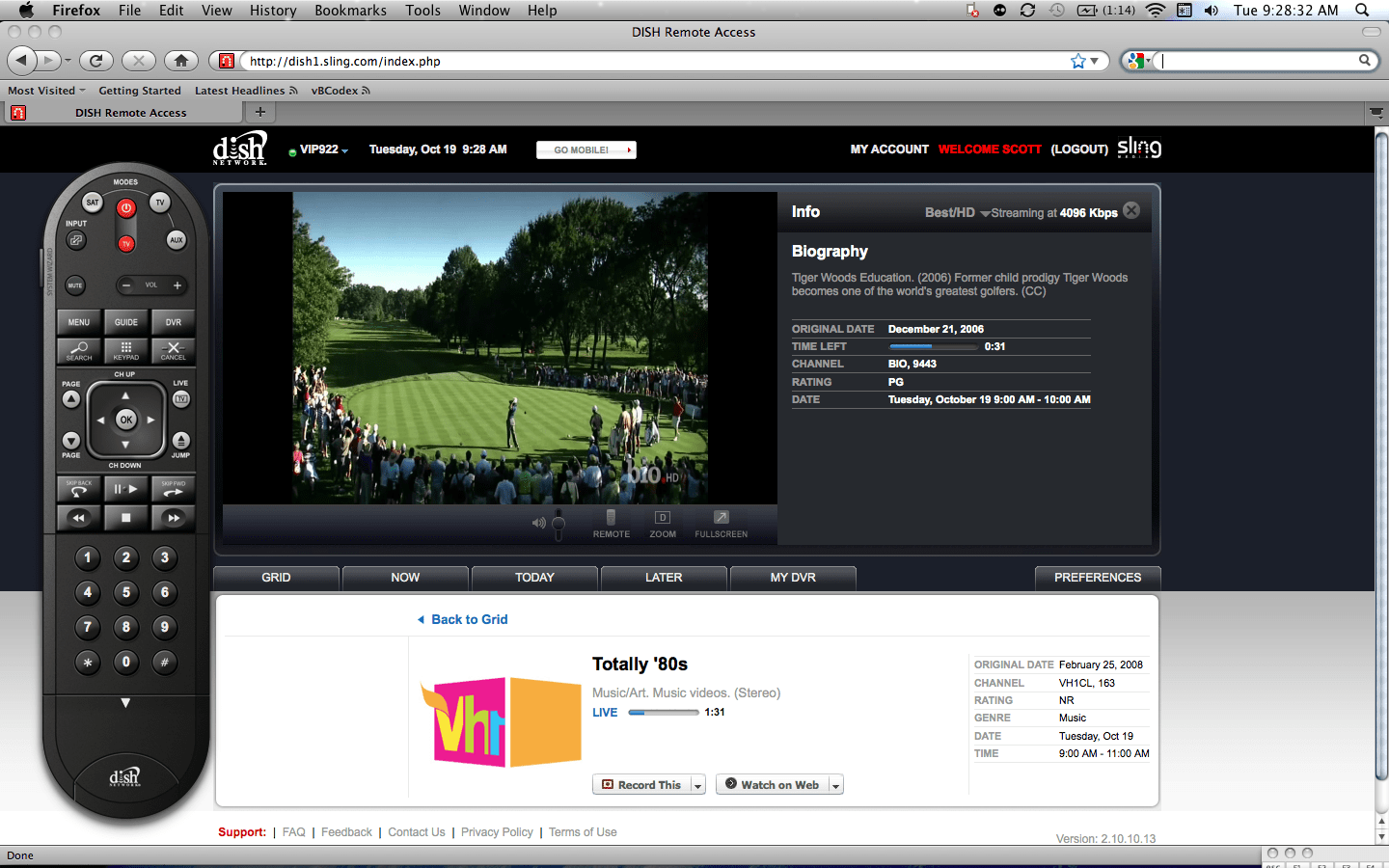This screenshot has height=868, width=1389.
Task: Click the GO MOBILE! button
Action: point(586,149)
